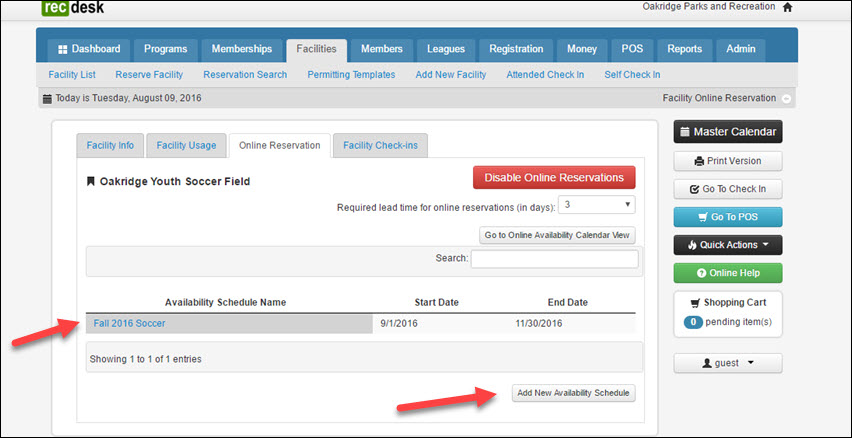This screenshot has width=852, height=438.
Task: Click the Oakridge Parks and Recreation text
Action: point(709,7)
